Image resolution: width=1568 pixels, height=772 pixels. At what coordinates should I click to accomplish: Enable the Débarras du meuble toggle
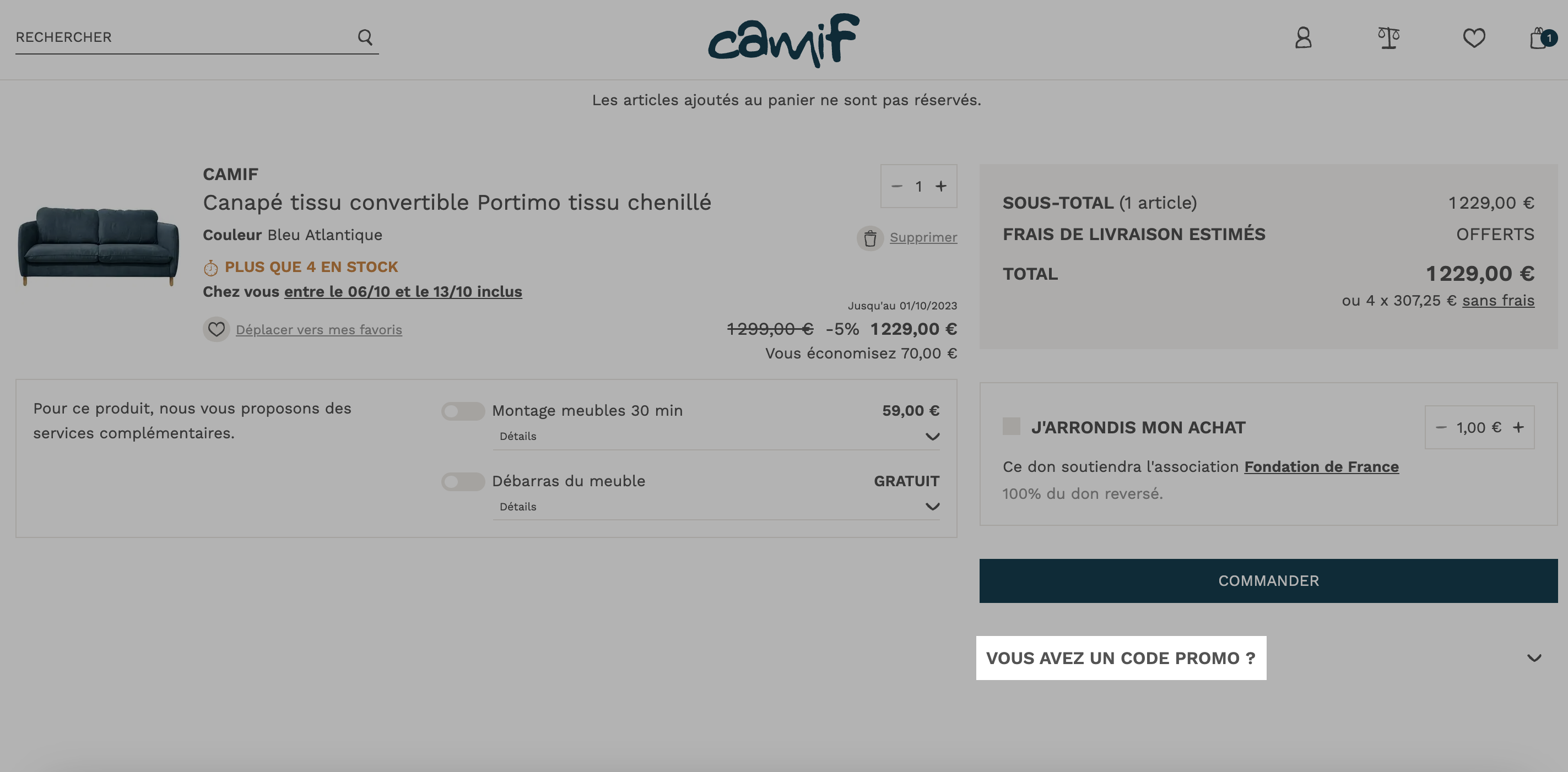click(463, 482)
